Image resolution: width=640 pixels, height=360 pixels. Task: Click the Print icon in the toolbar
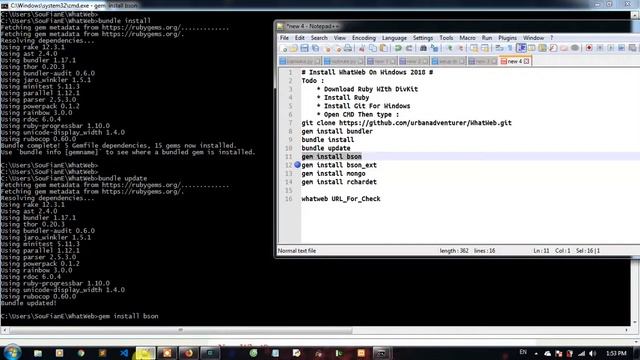(x=348, y=49)
